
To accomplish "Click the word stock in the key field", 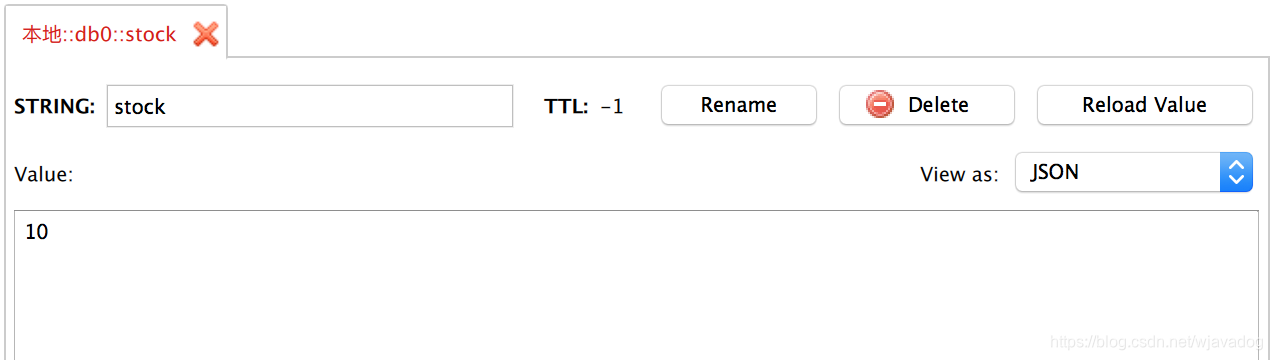I will 140,107.
